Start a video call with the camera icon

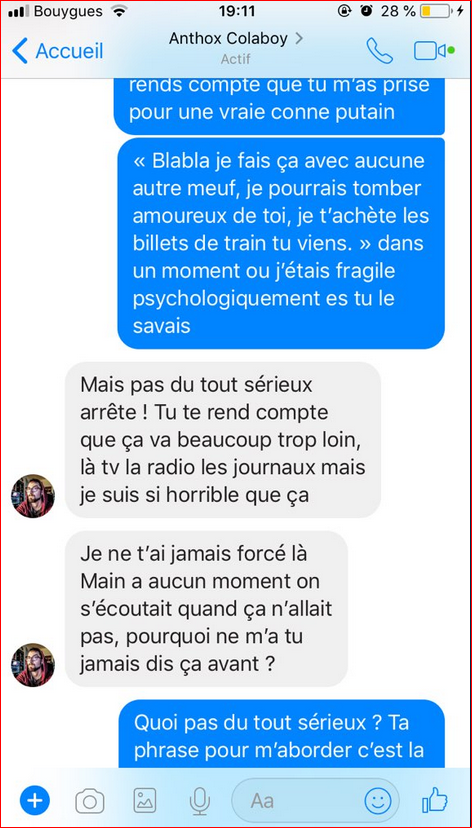(x=434, y=51)
